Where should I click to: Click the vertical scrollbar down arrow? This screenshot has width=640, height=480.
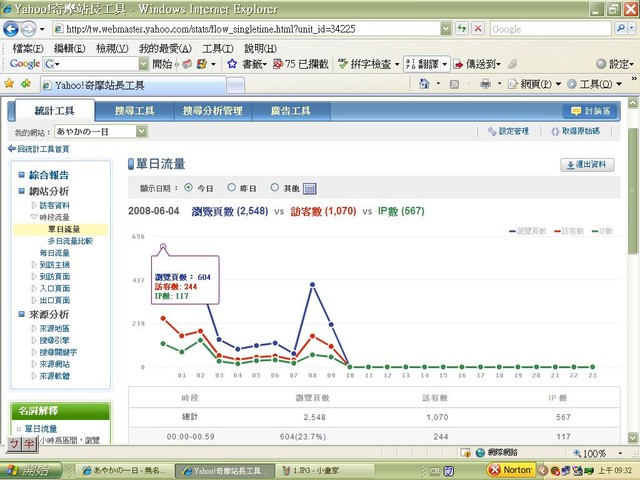[x=633, y=437]
